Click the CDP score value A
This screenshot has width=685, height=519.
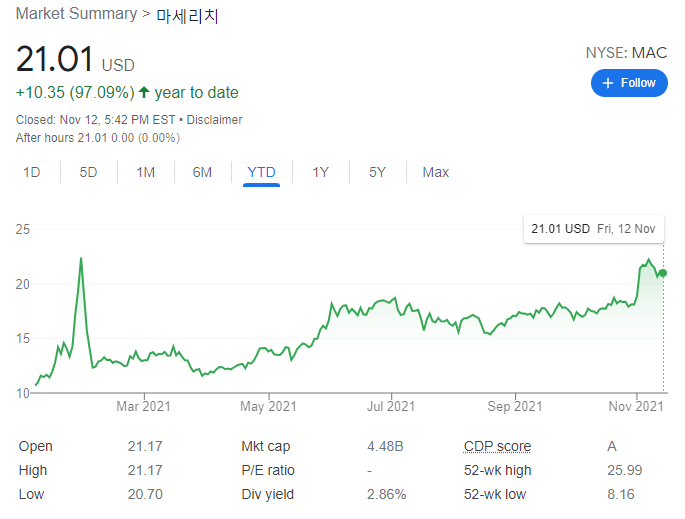pos(612,446)
